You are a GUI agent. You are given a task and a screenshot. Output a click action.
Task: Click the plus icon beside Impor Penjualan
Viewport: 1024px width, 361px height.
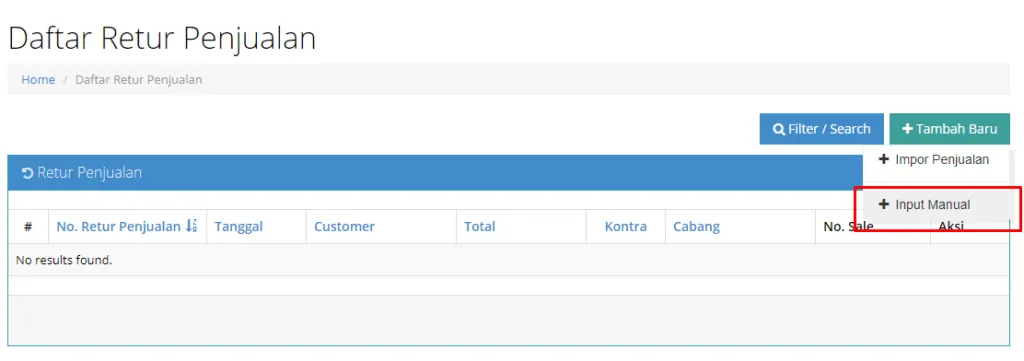click(x=884, y=159)
